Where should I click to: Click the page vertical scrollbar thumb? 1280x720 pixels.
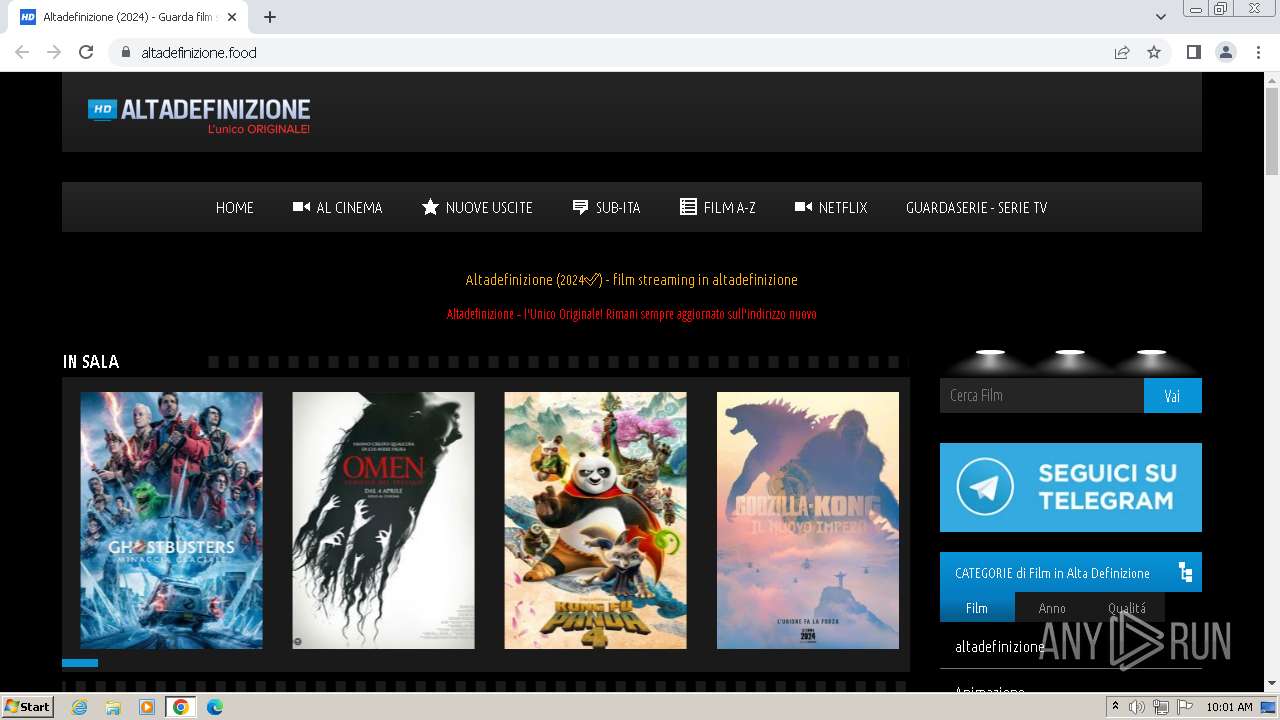coord(1272,133)
